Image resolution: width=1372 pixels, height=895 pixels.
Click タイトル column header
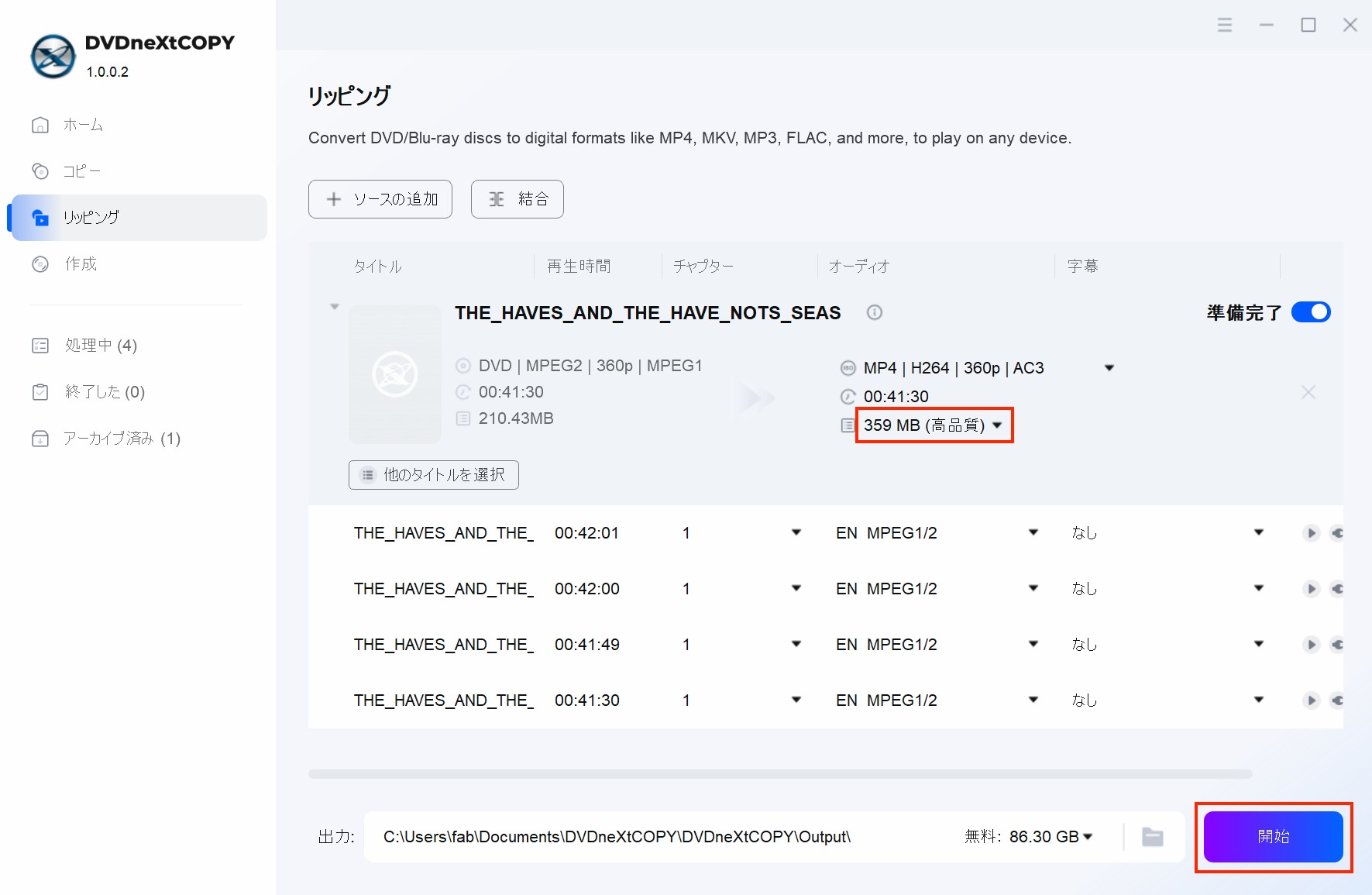pos(378,266)
